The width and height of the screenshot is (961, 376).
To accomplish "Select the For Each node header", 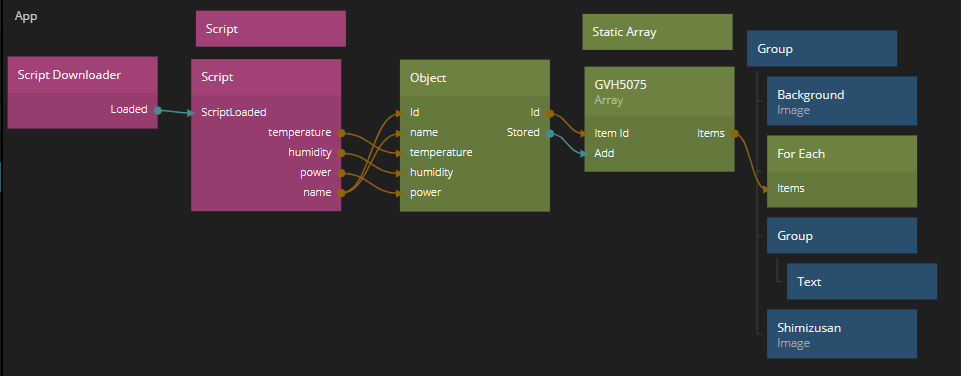I will (842, 153).
